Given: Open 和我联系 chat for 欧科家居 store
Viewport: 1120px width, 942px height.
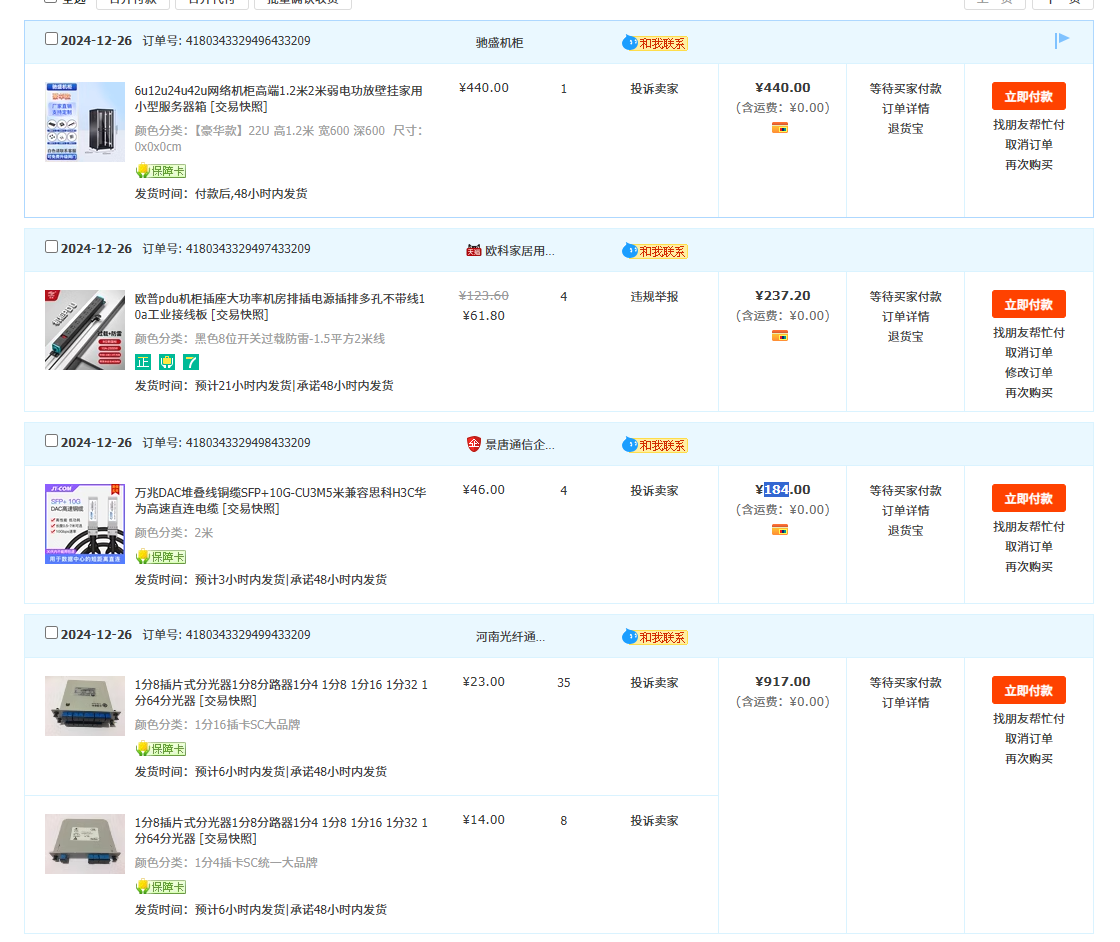Looking at the screenshot, I should tap(655, 251).
